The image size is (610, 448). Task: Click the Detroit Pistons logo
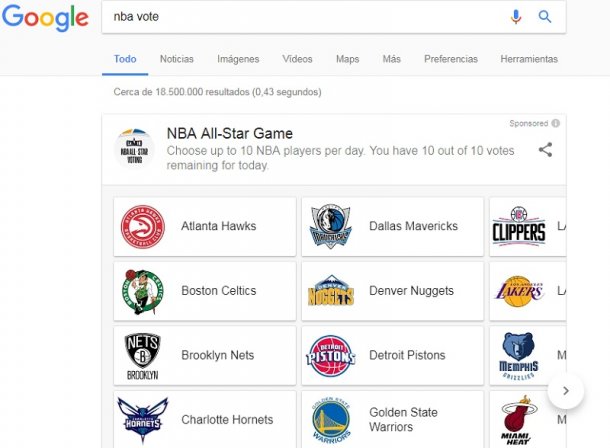point(330,356)
